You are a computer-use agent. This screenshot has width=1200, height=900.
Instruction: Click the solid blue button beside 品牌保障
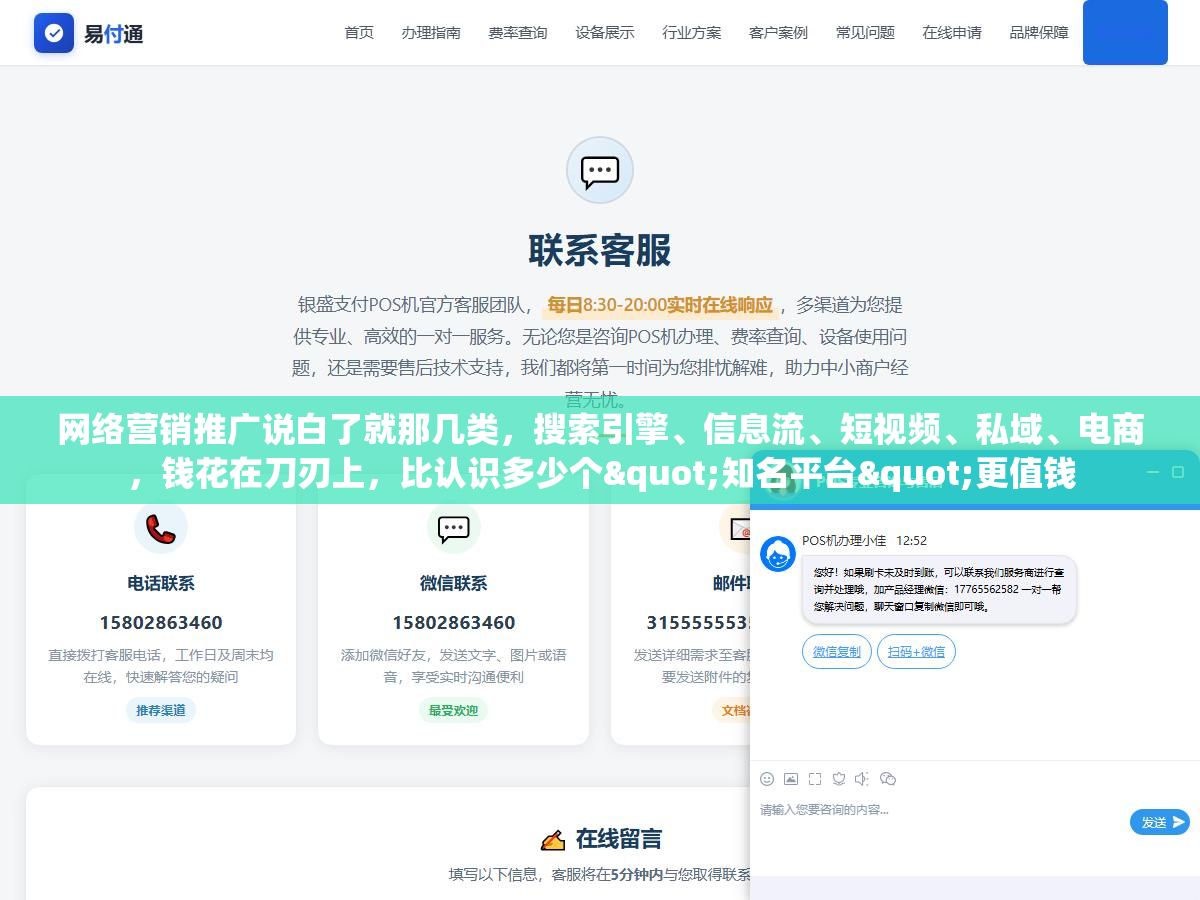click(x=1125, y=33)
